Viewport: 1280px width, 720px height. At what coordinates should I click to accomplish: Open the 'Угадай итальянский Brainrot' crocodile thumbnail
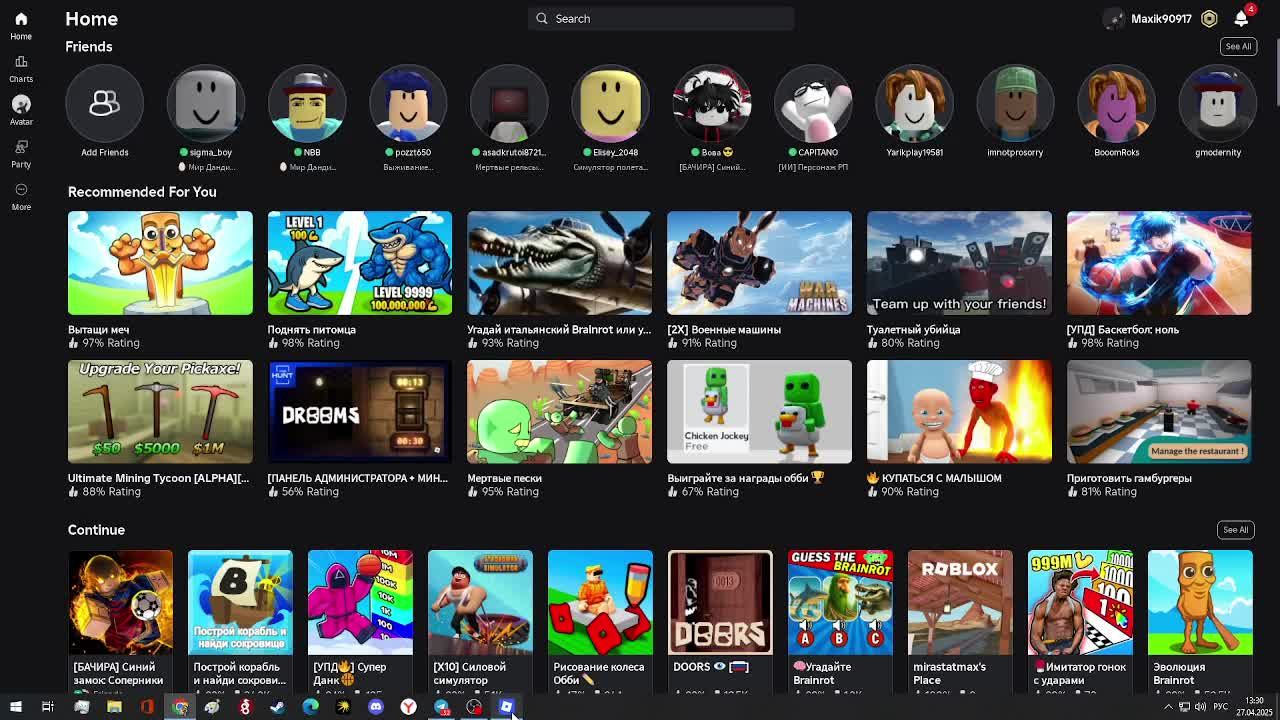coord(559,263)
